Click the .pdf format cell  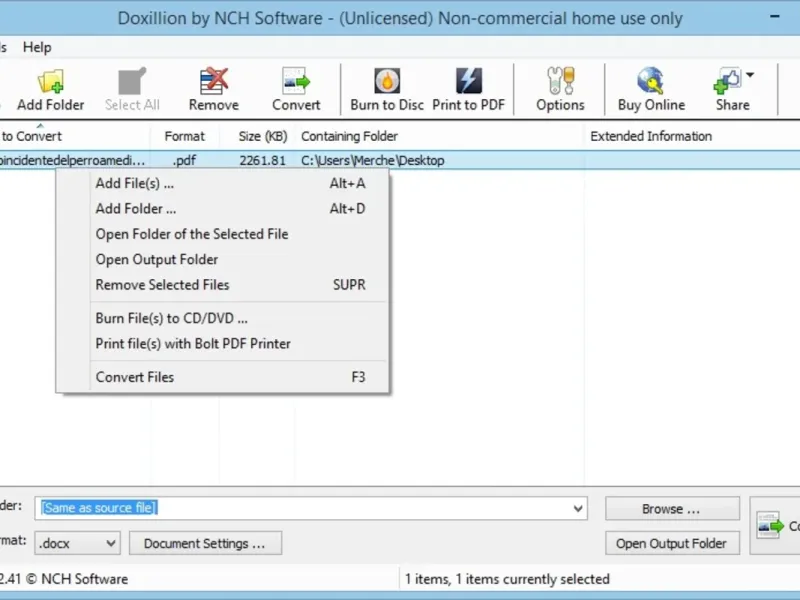point(184,160)
